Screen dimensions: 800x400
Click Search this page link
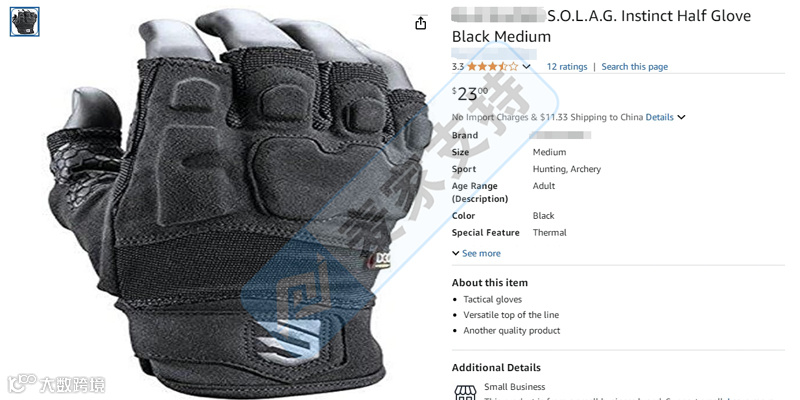pyautogui.click(x=634, y=66)
